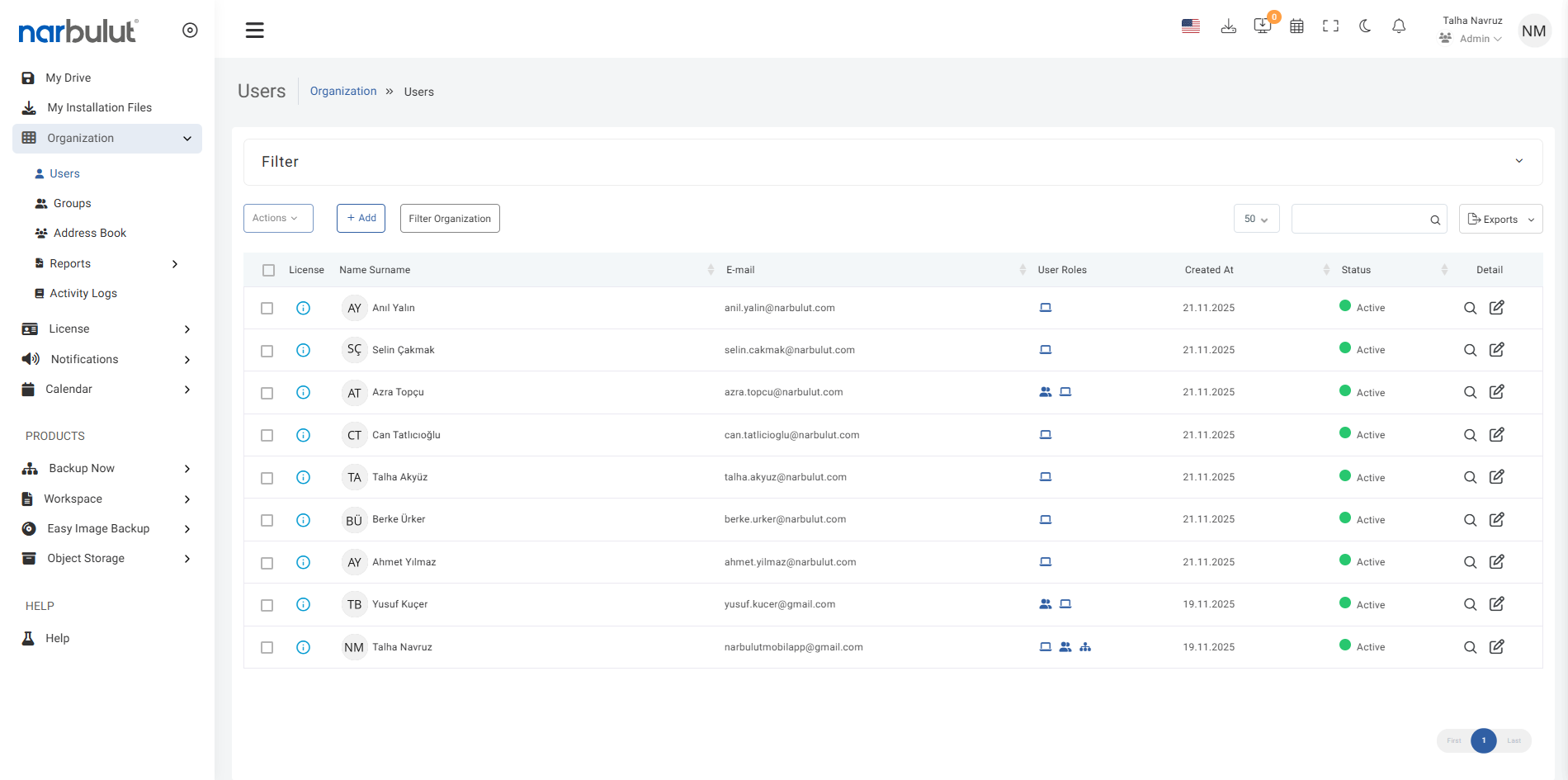Tick the checkbox for Talha Navruz
Viewport: 1568px width, 780px height.
pos(267,647)
